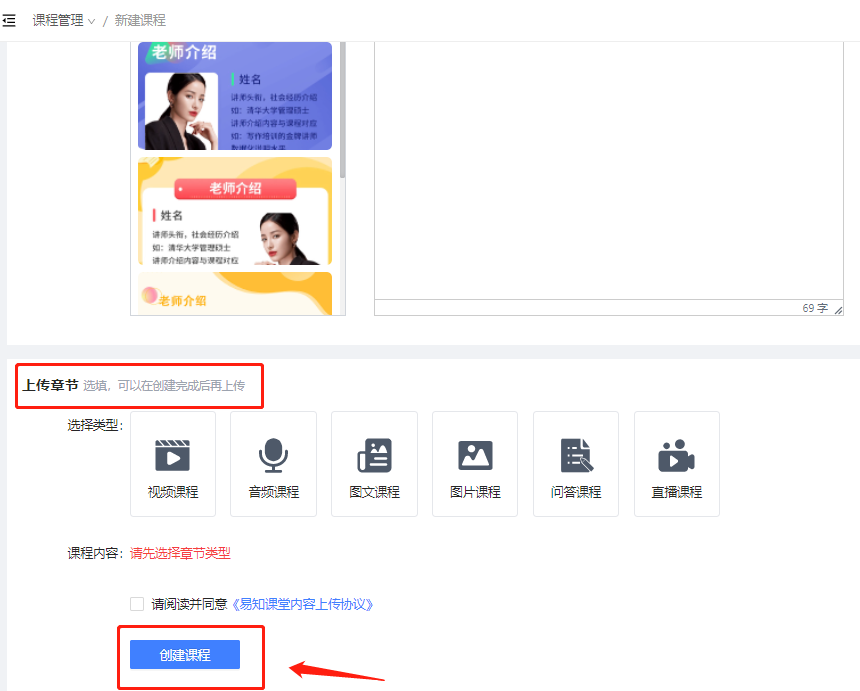Open the 《易知课堂内容上传协议》 link

point(303,604)
